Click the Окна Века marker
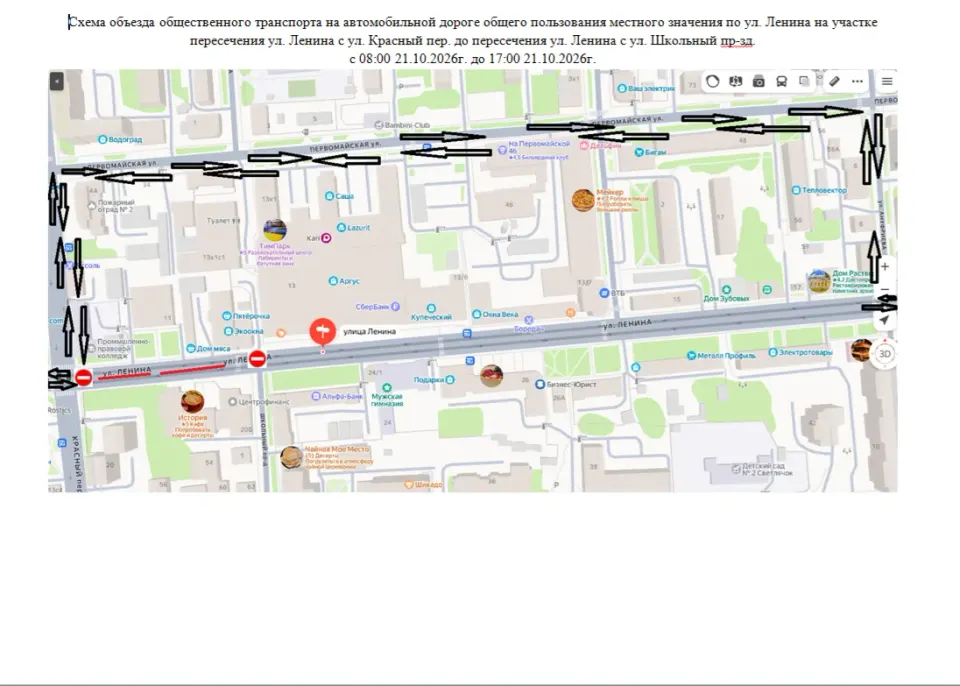The width and height of the screenshot is (960, 686). tap(476, 314)
